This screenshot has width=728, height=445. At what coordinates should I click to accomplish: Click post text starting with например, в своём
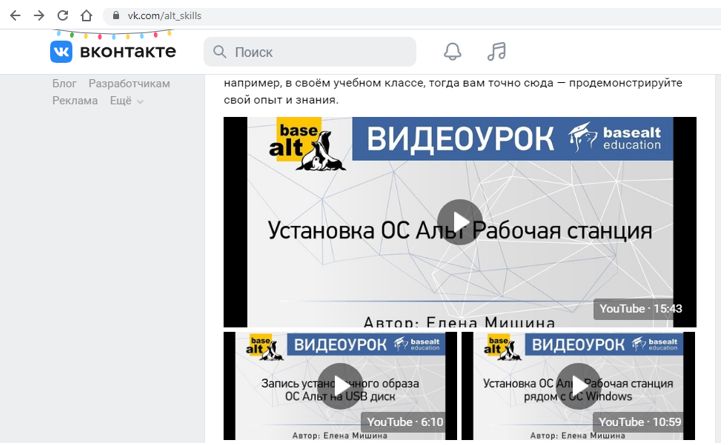click(x=453, y=91)
